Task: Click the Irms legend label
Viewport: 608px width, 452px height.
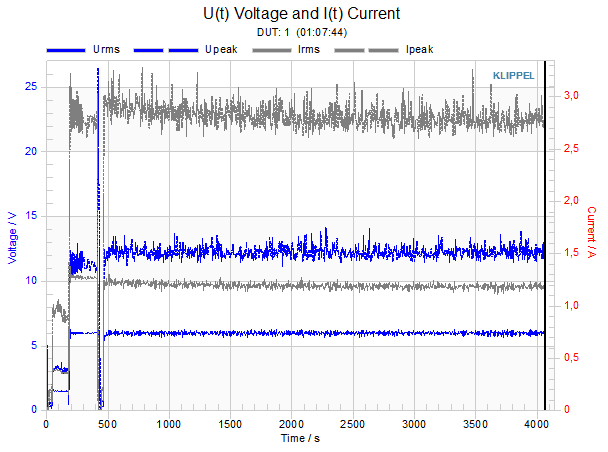Action: [x=309, y=50]
